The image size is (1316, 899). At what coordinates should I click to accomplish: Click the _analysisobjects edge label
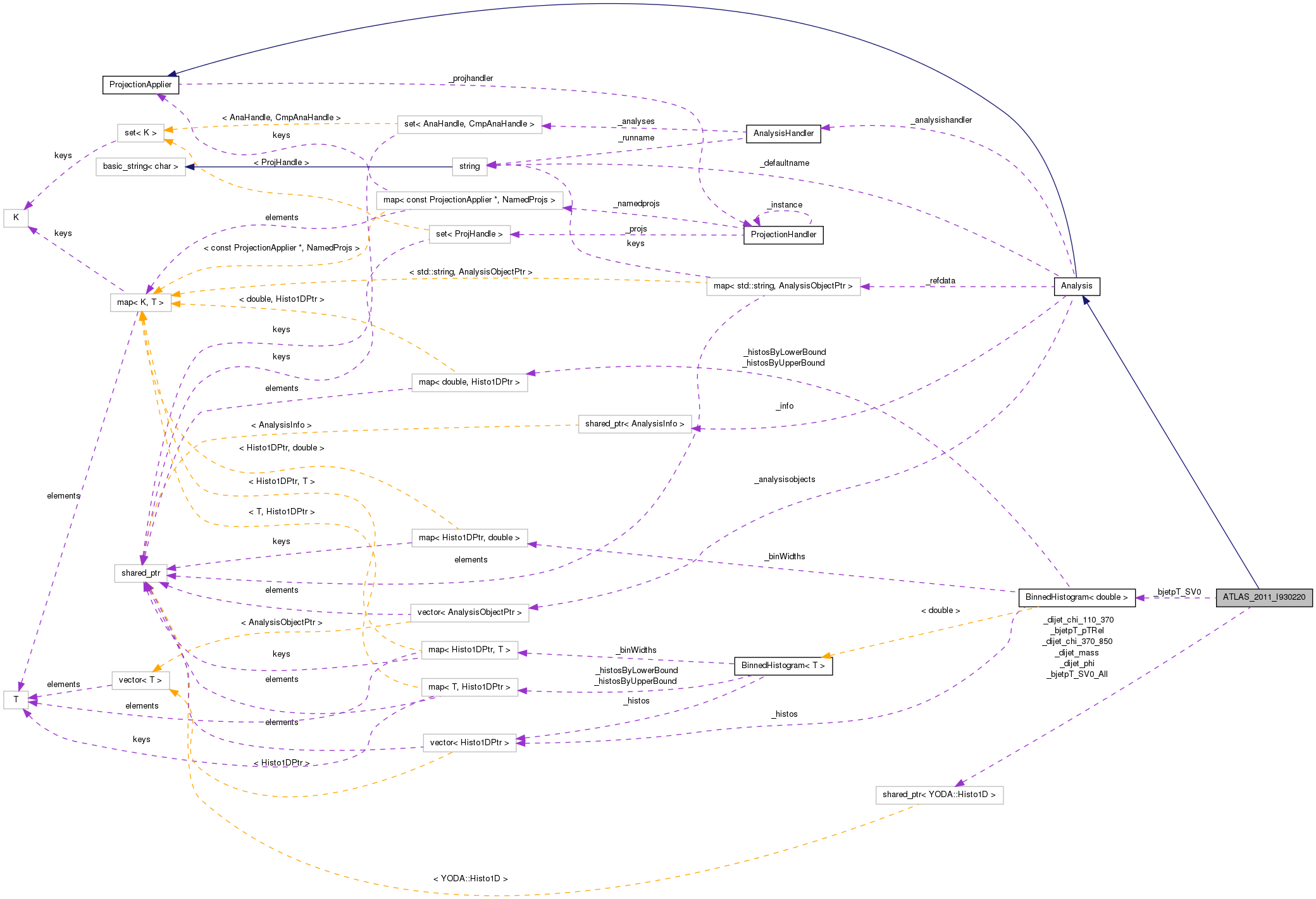pos(785,480)
